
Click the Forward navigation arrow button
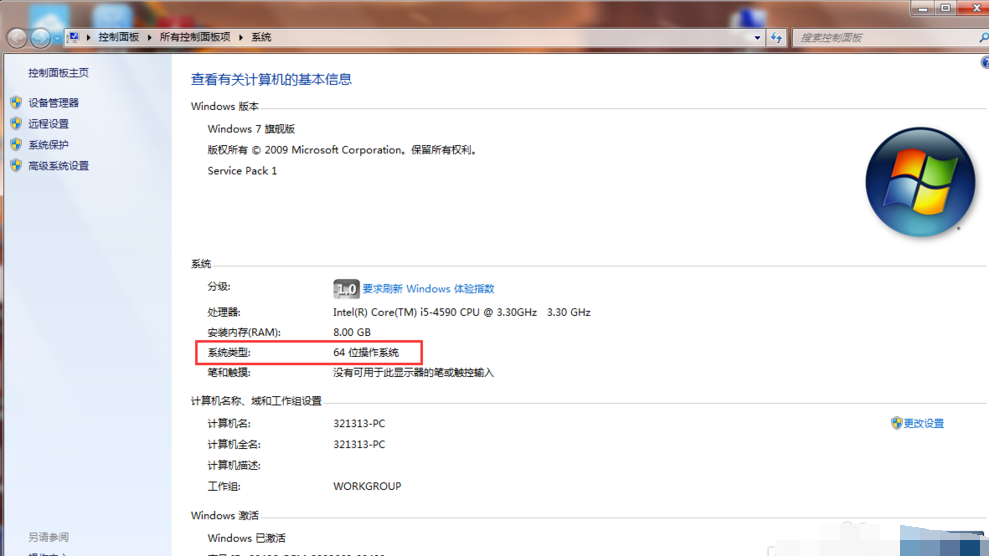point(41,38)
